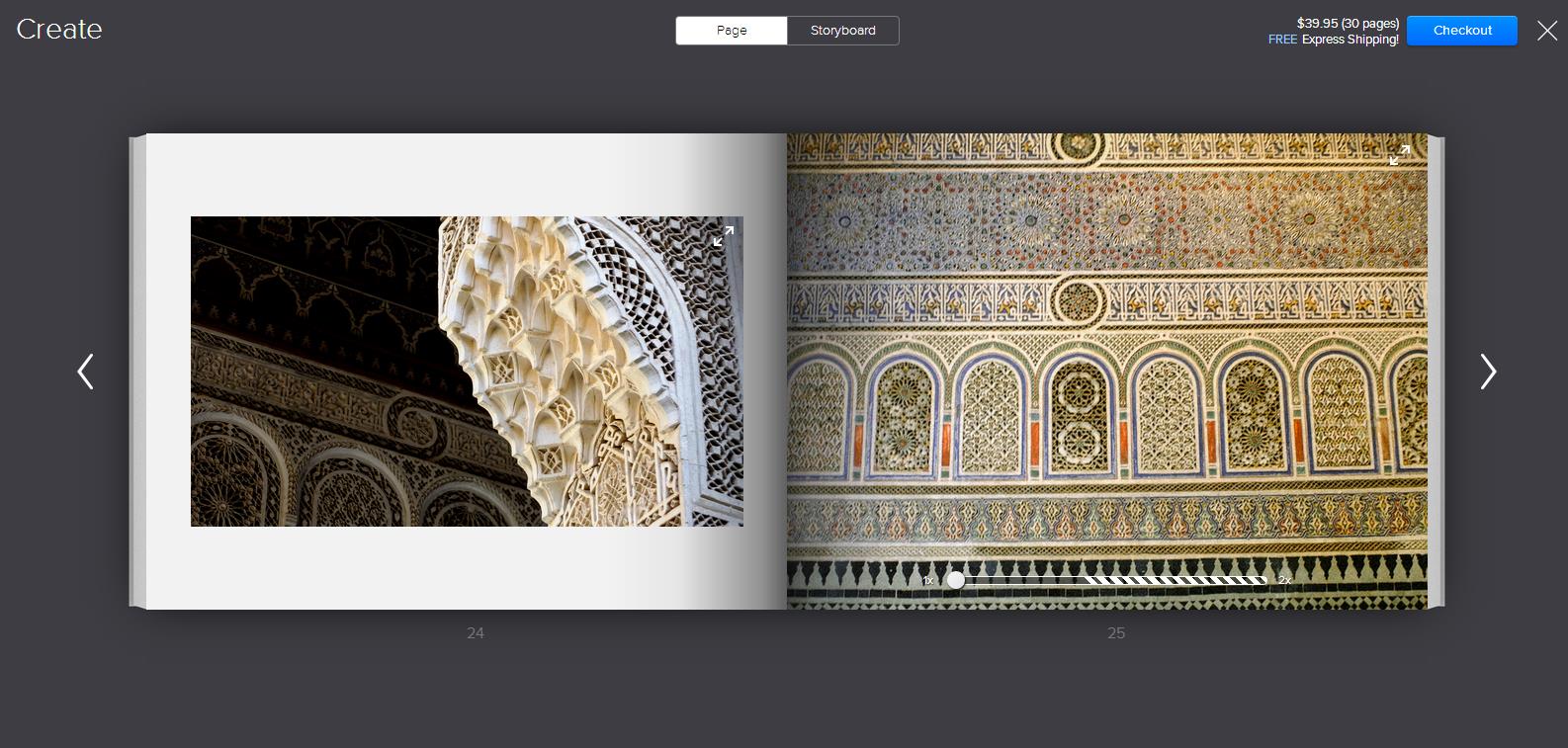Advance to the next page spread
Viewport: 1568px width, 748px height.
pos(1487,372)
